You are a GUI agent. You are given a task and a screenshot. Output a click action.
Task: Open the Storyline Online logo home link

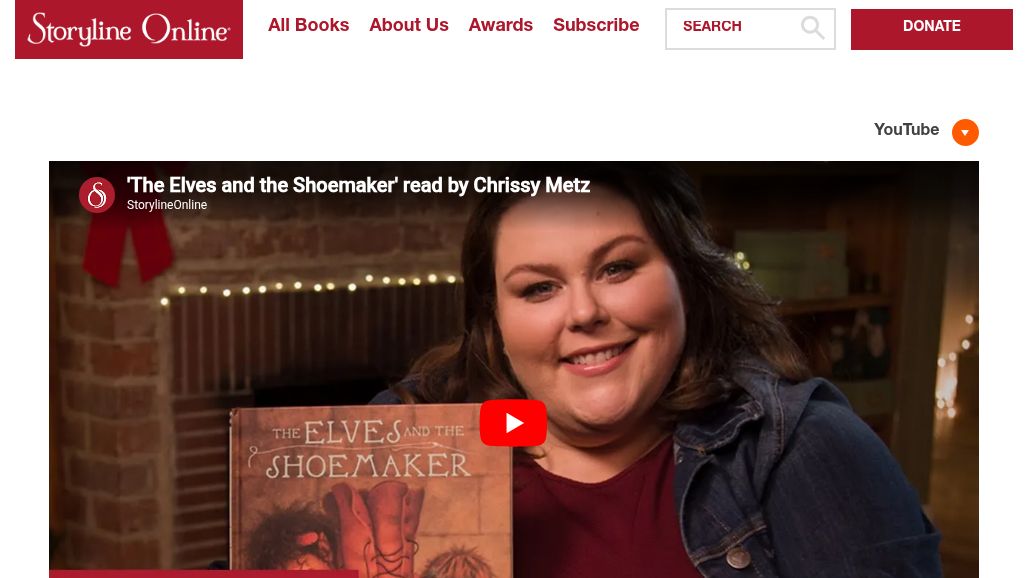[128, 29]
